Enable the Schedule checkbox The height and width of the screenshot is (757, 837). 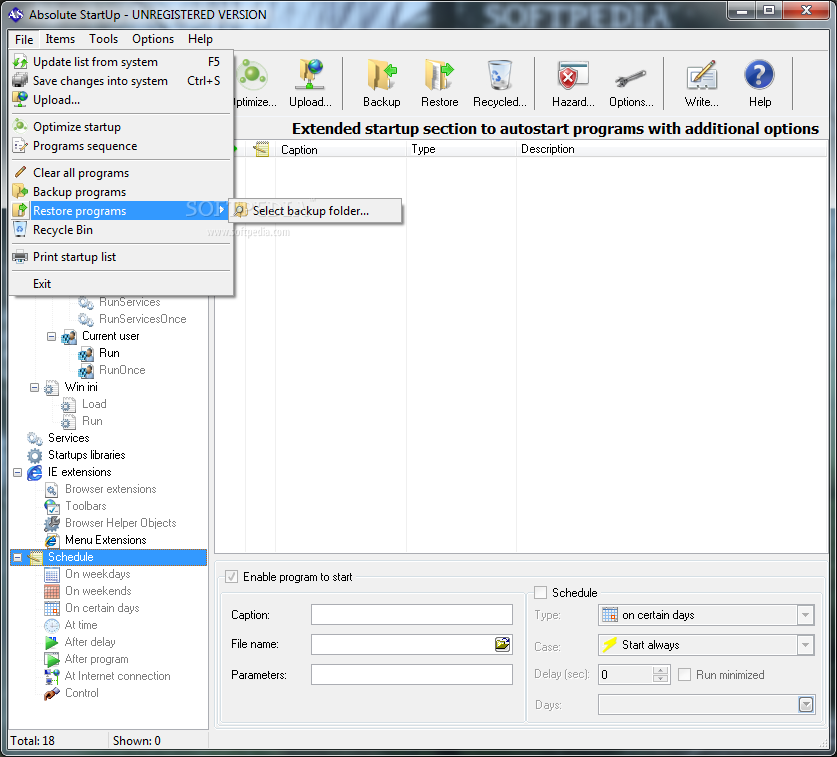click(x=540, y=593)
